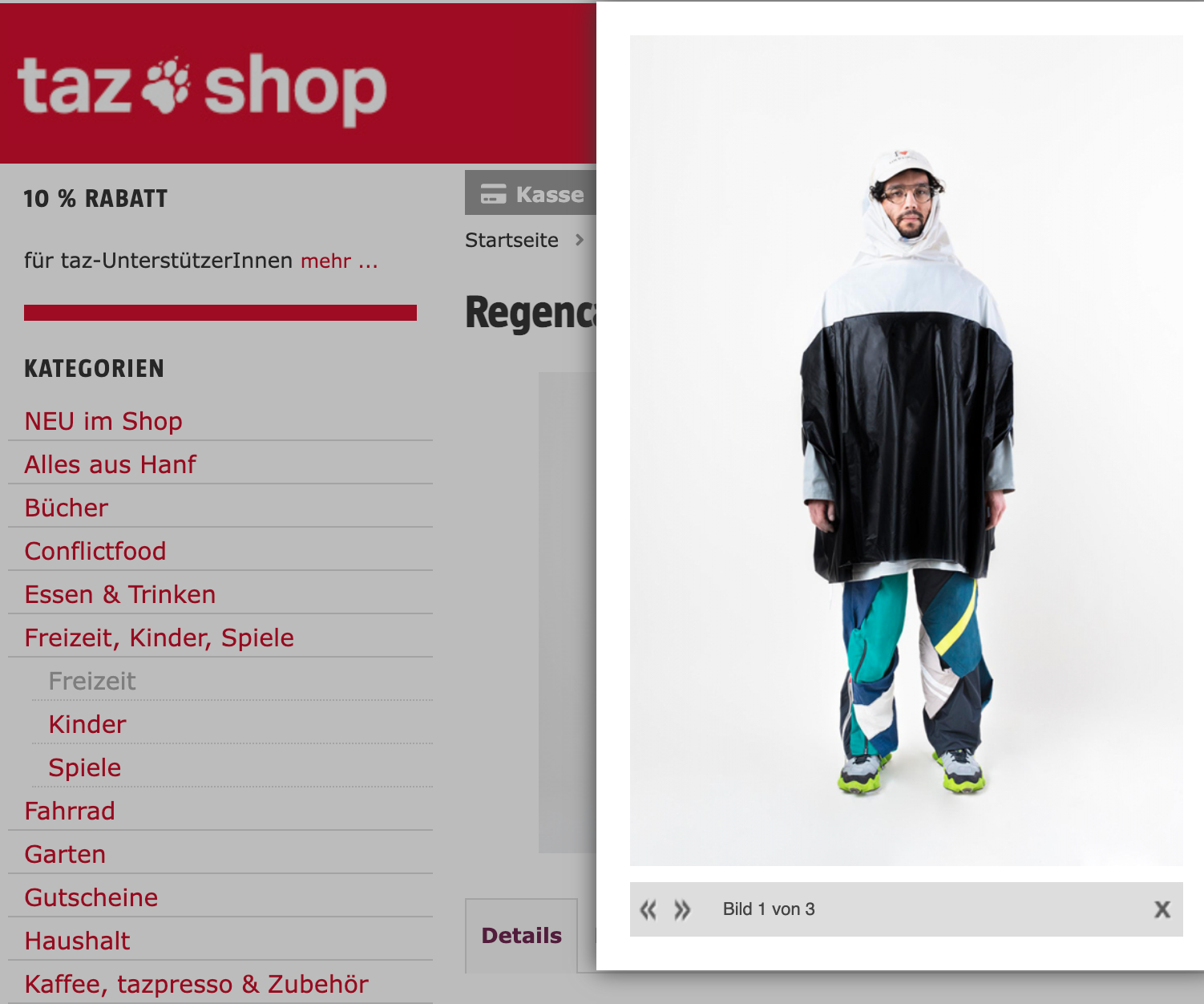This screenshot has width=1204, height=1004.
Task: Open the Spiele subcategory
Action: (x=85, y=767)
